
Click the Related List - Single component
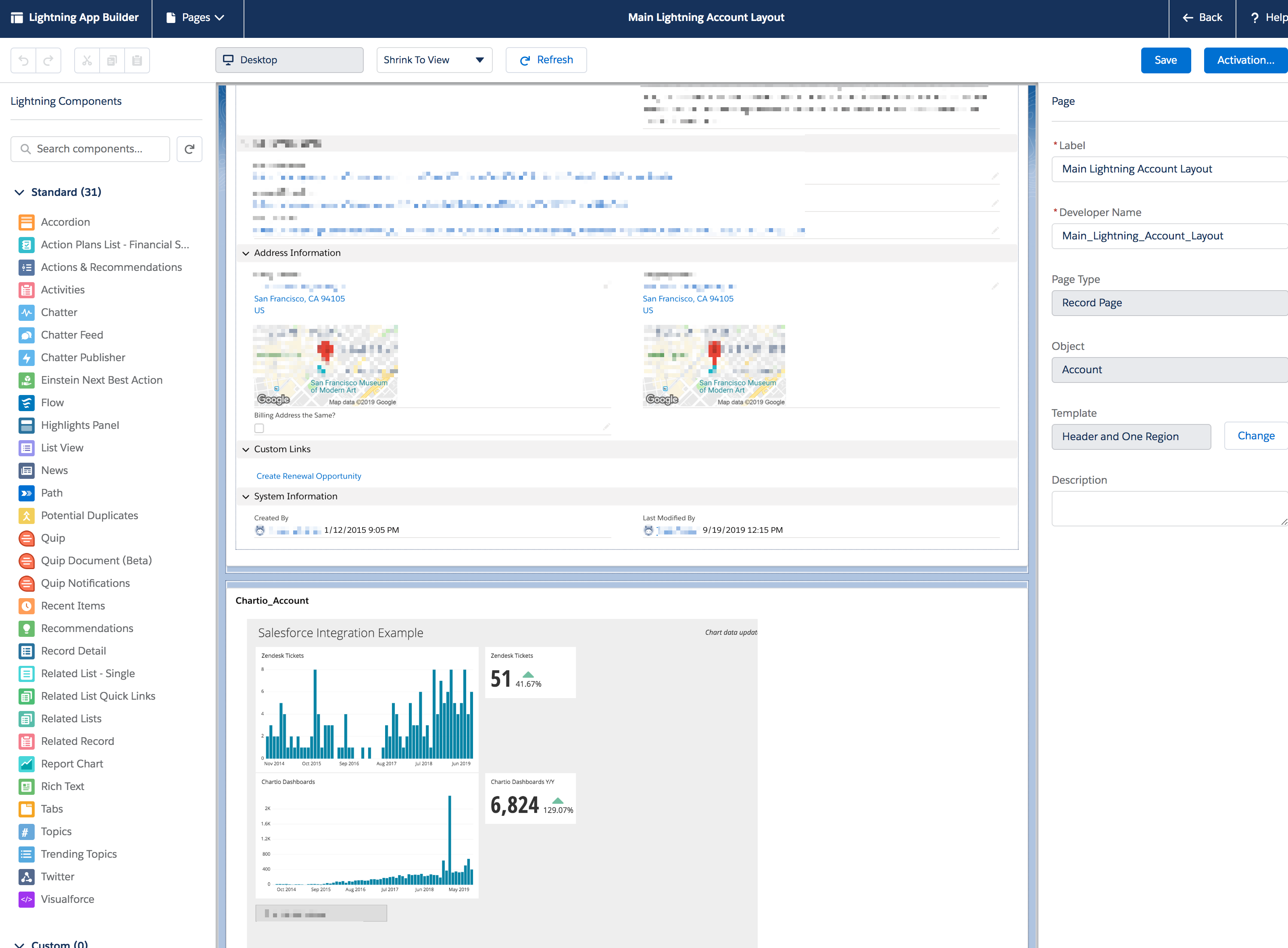point(88,674)
